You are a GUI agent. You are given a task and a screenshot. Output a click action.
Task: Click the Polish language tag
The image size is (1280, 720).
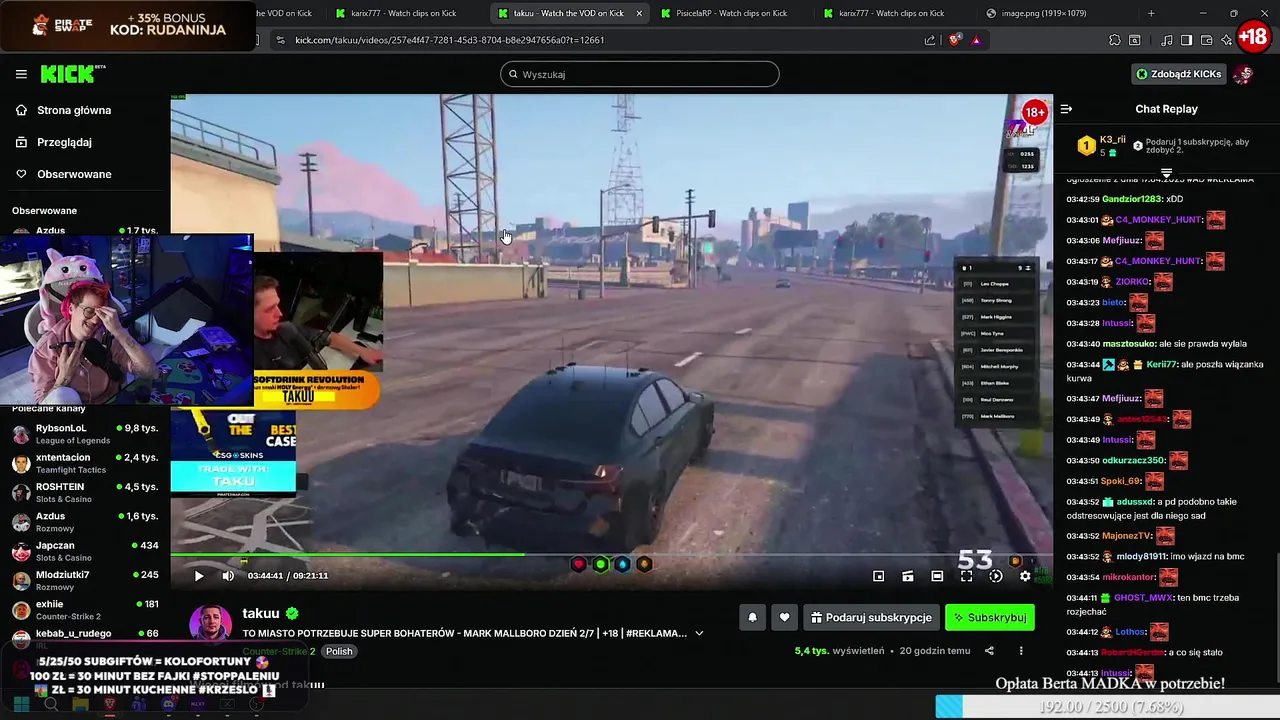click(x=339, y=651)
